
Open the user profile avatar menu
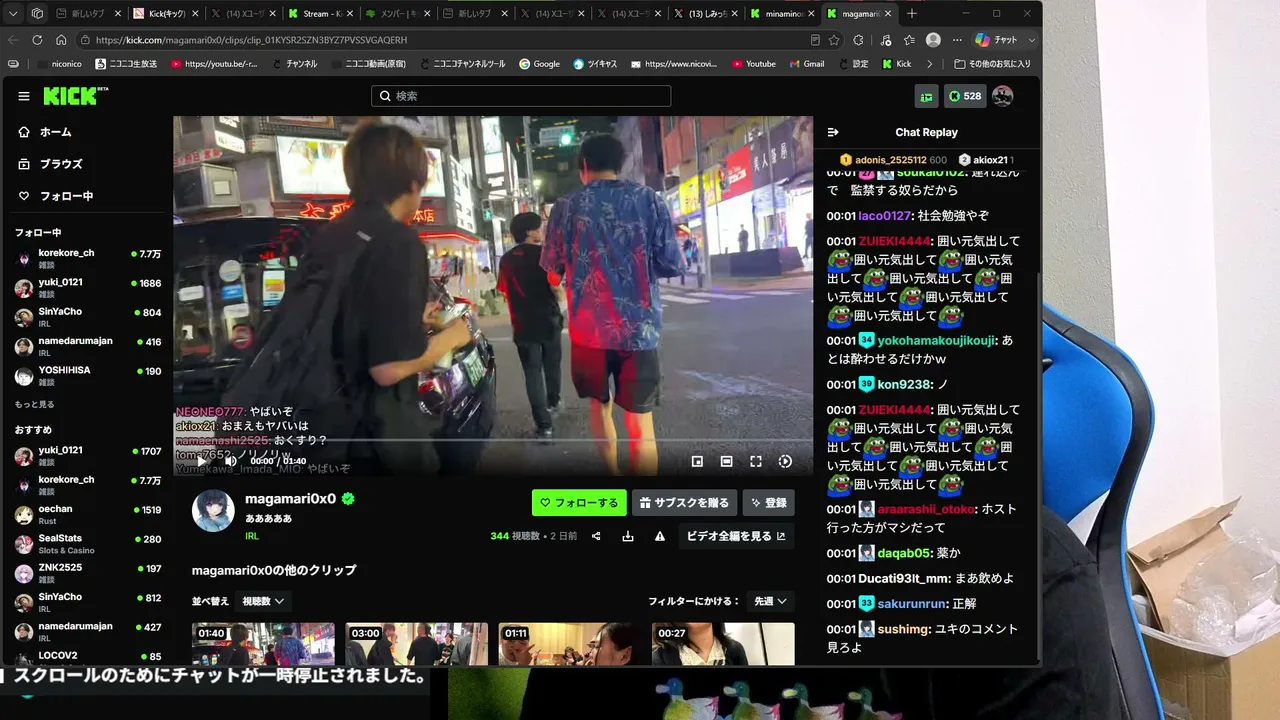tap(1002, 96)
